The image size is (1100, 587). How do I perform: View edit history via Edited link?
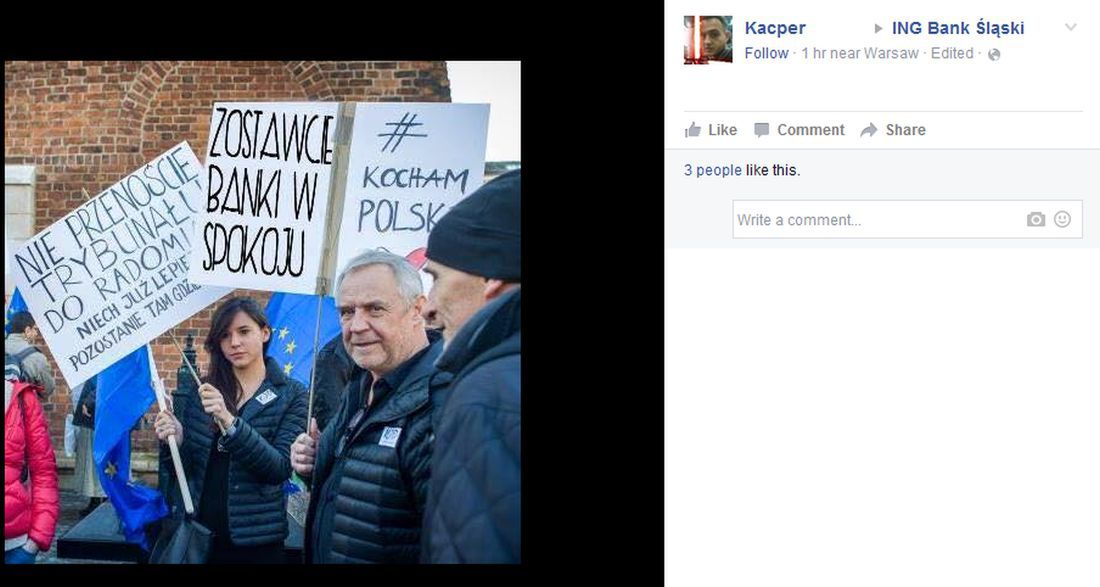pyautogui.click(x=952, y=53)
